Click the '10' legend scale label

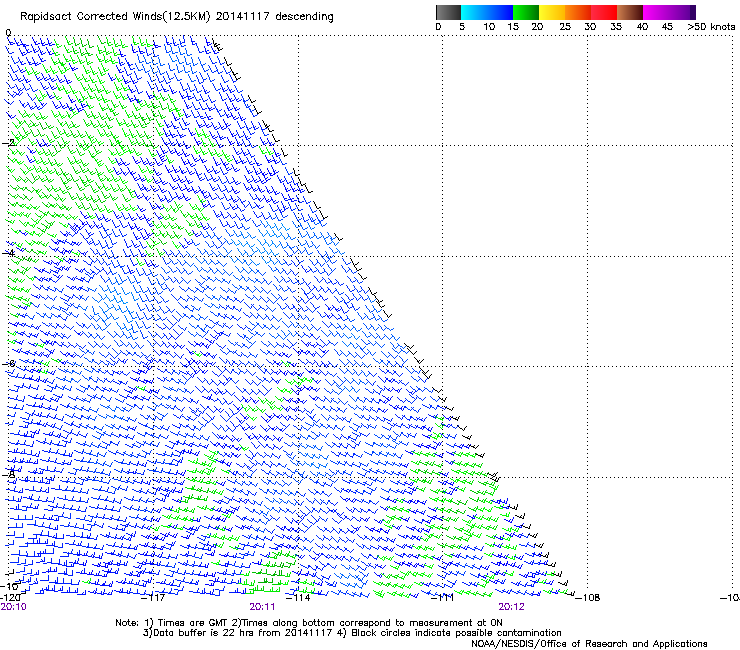tap(489, 27)
